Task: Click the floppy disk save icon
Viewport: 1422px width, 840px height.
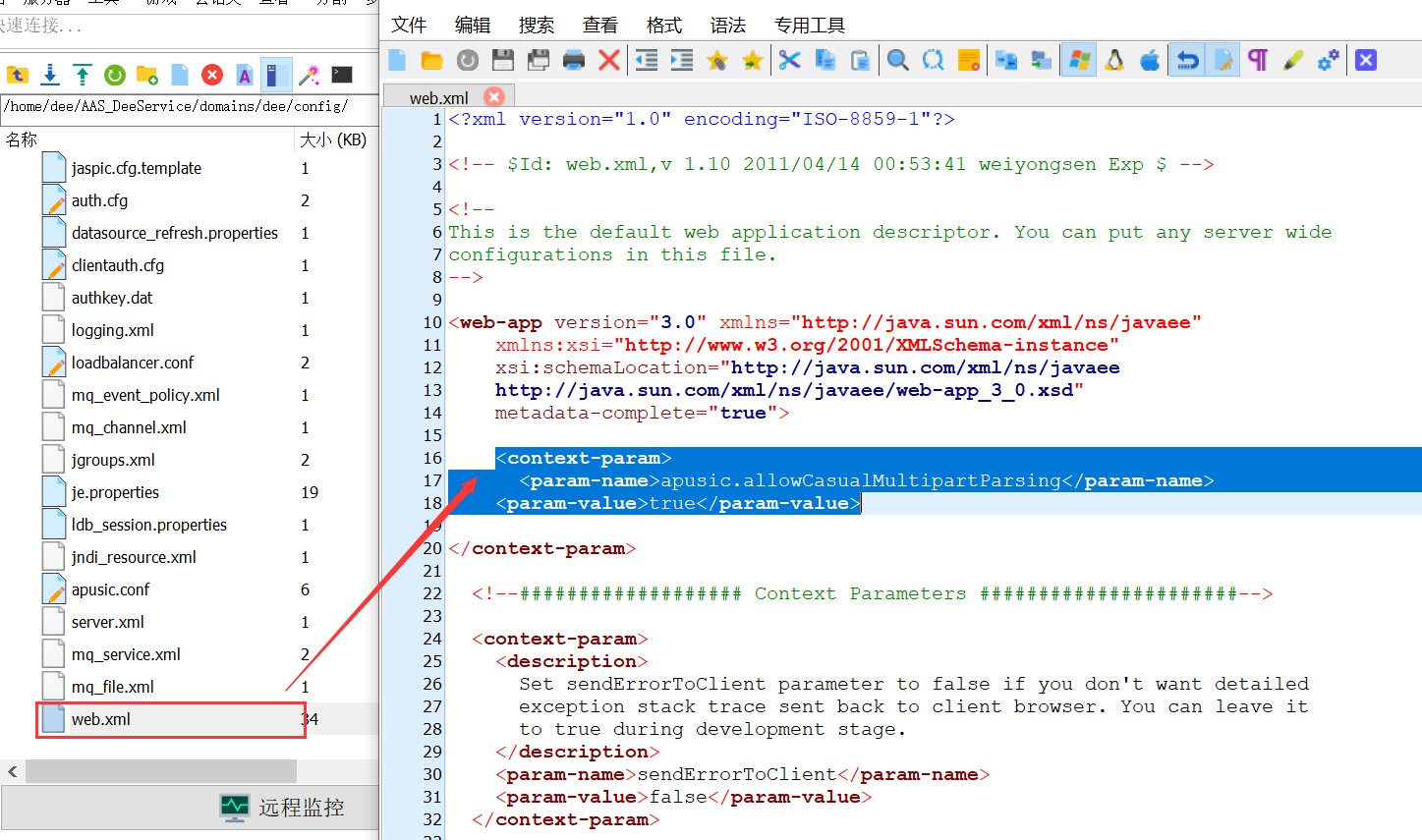Action: (503, 61)
